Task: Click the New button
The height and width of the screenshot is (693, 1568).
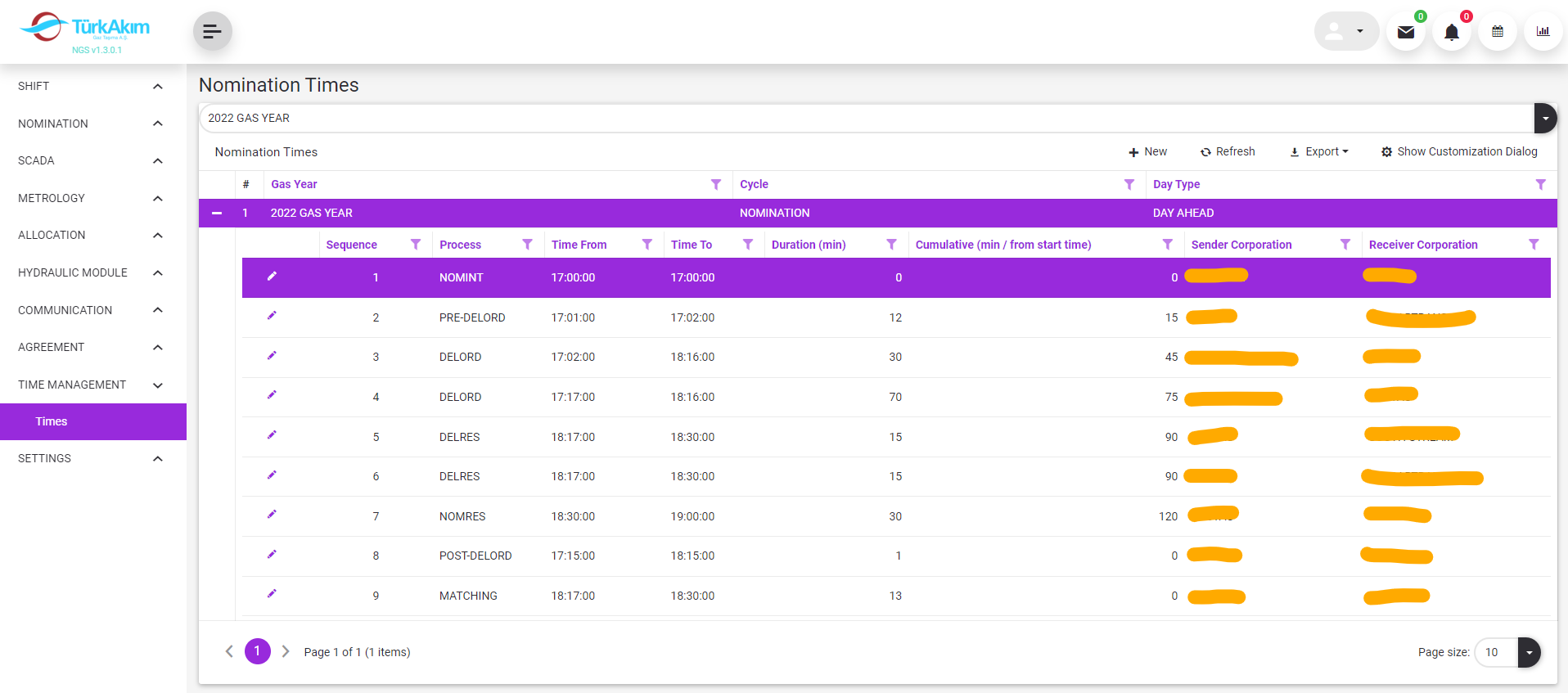Action: click(x=1147, y=152)
